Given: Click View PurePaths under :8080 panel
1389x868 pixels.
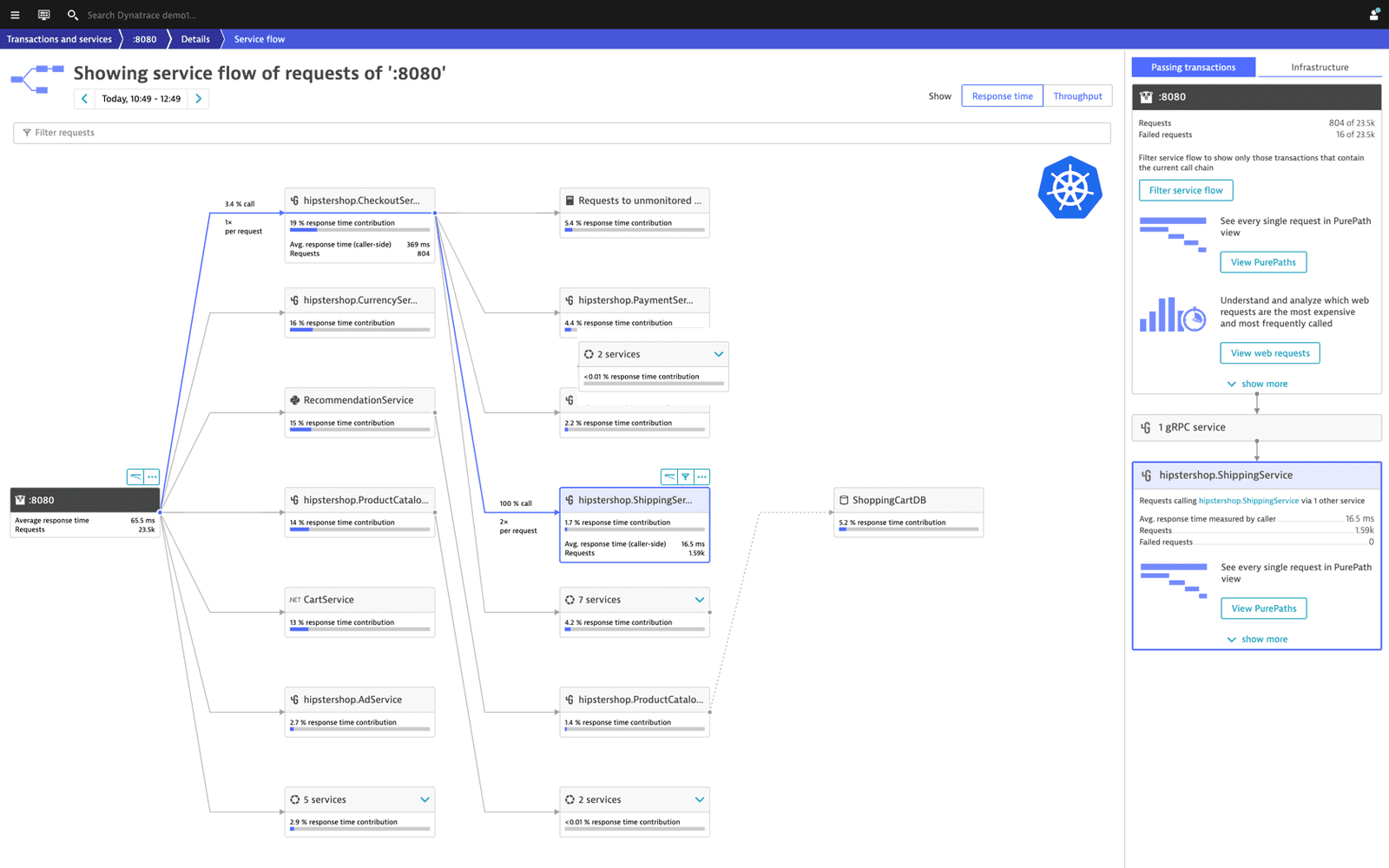Looking at the screenshot, I should (1263, 262).
